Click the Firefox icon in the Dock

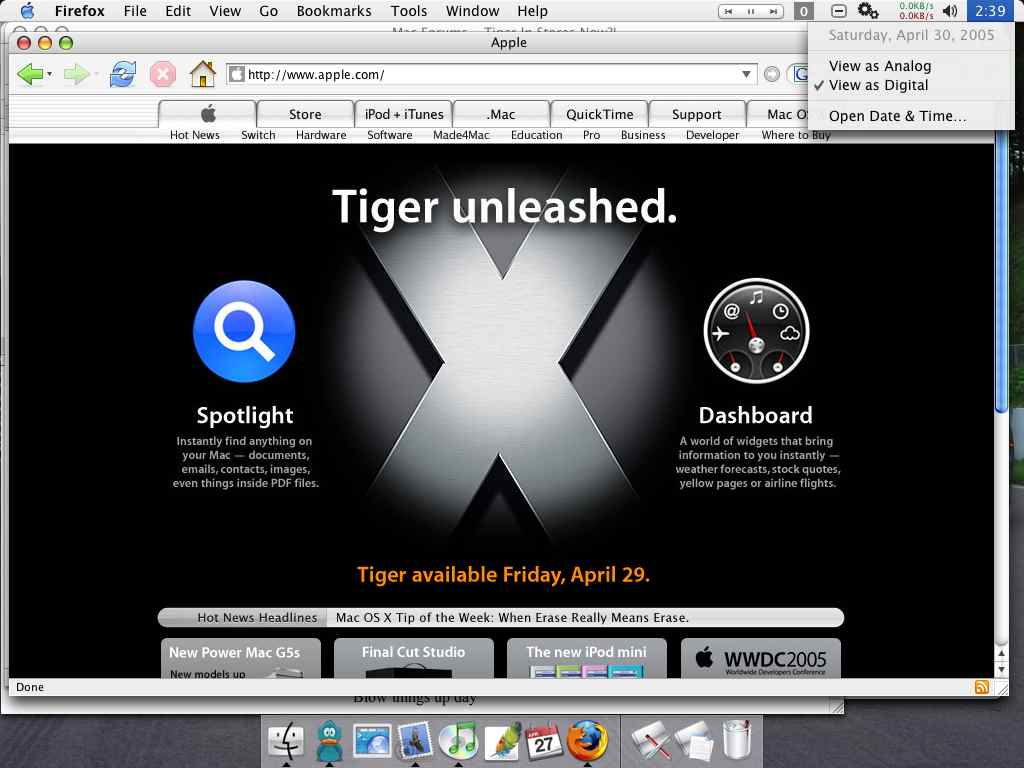[587, 741]
